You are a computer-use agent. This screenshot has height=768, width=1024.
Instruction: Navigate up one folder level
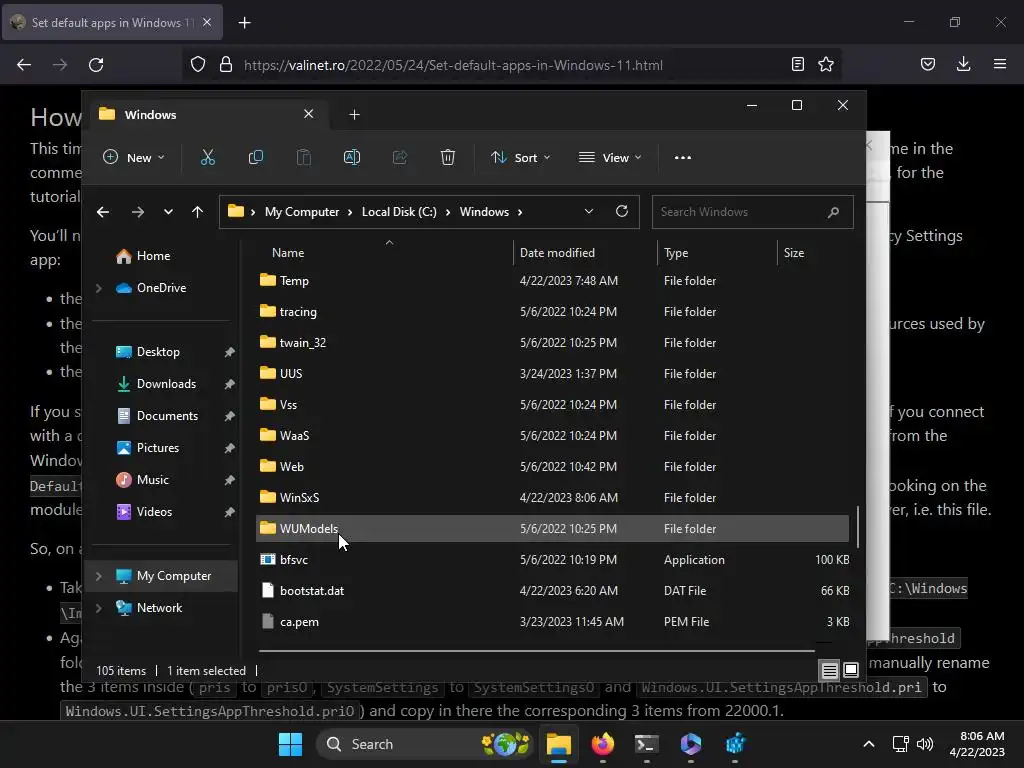pyautogui.click(x=197, y=212)
